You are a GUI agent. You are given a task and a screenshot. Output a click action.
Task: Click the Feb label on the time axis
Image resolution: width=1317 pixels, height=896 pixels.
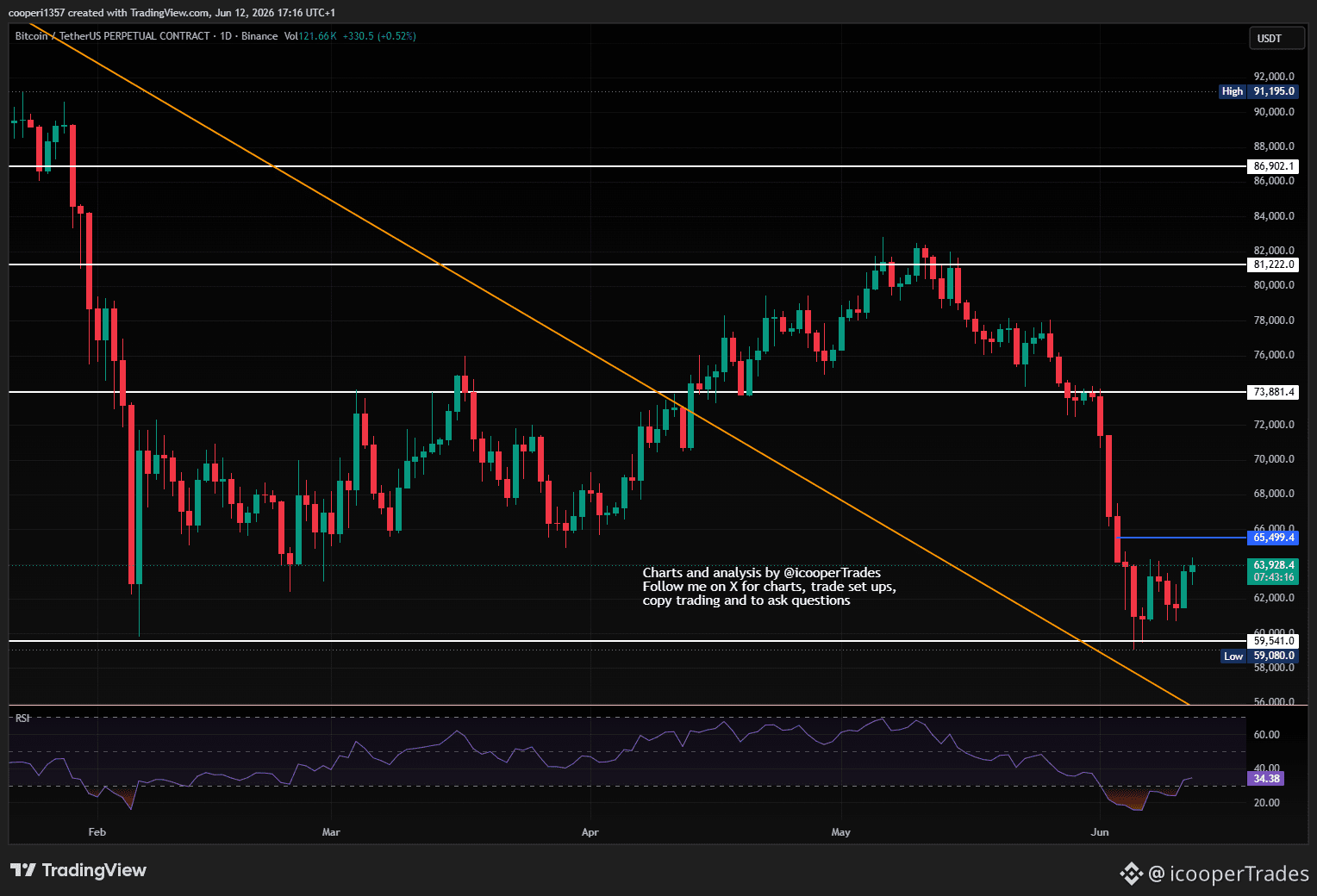click(97, 832)
